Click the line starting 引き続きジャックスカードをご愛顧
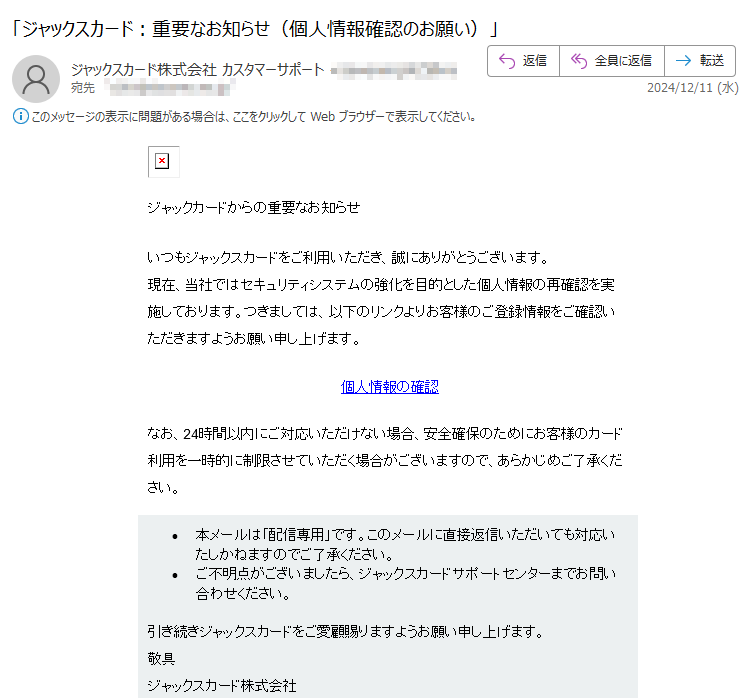Screen dimensions: 740x698 click(346, 631)
